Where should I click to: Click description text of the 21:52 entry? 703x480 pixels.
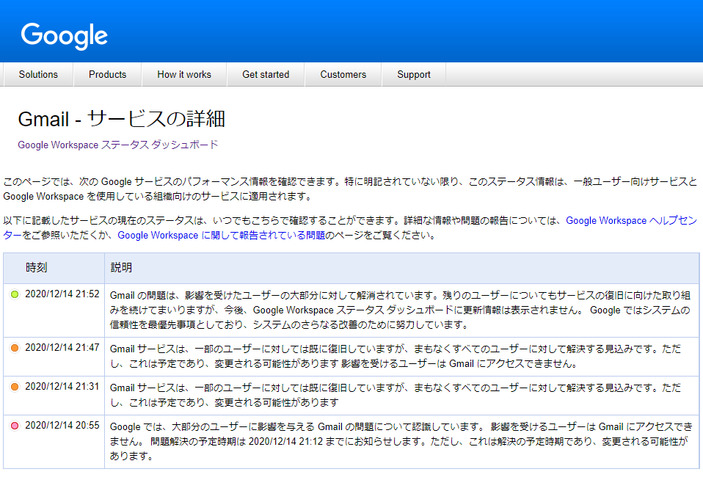(400, 310)
